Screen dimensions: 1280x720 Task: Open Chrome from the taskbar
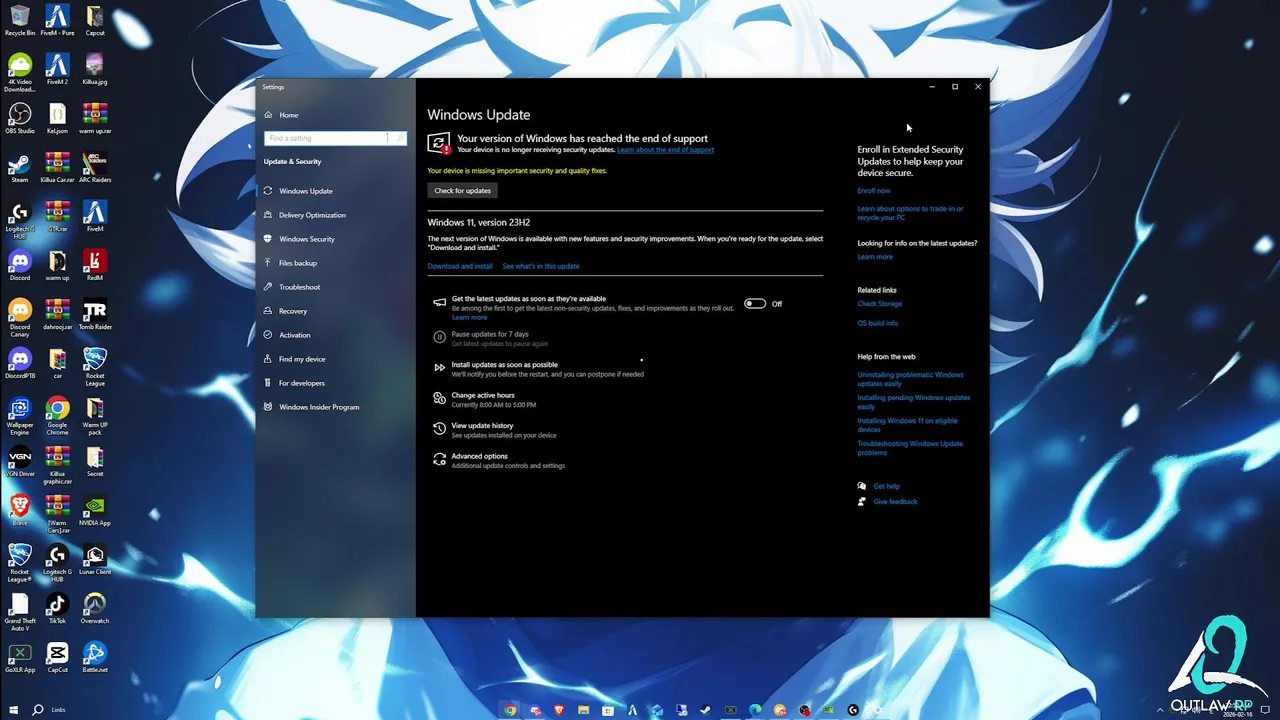510,710
